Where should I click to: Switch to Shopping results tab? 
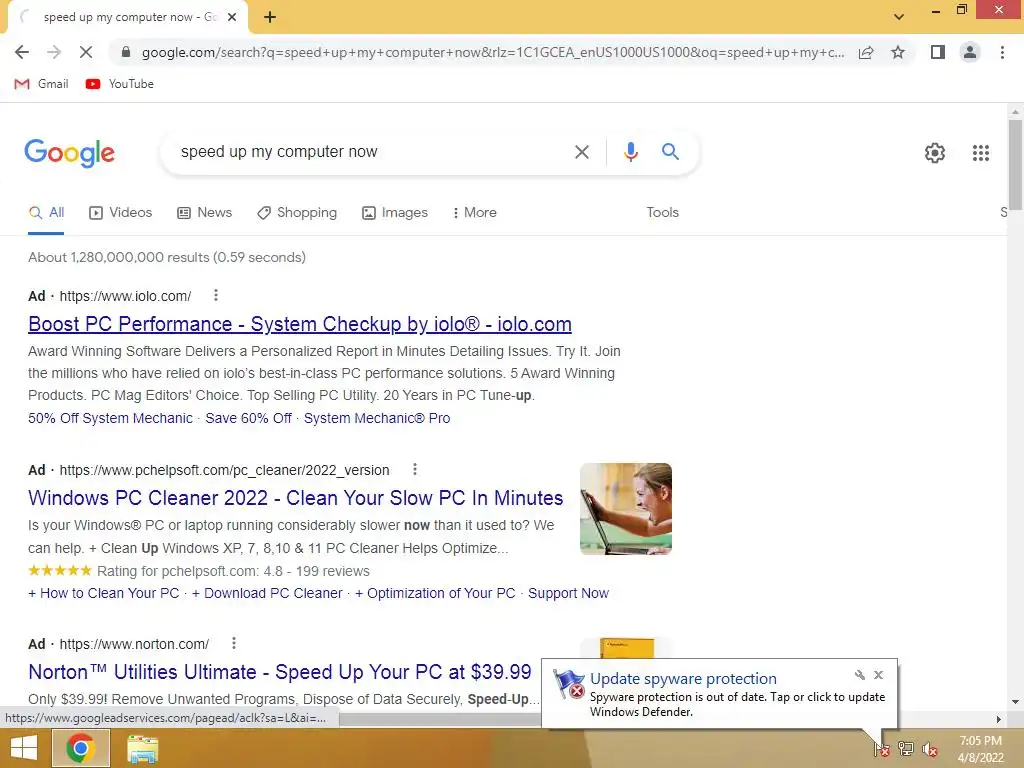[297, 213]
